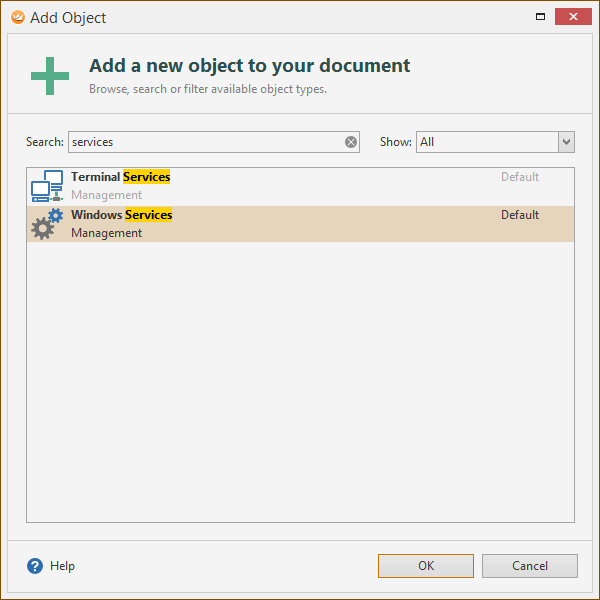Clear the search field with the X icon
This screenshot has width=600, height=600.
[351, 142]
